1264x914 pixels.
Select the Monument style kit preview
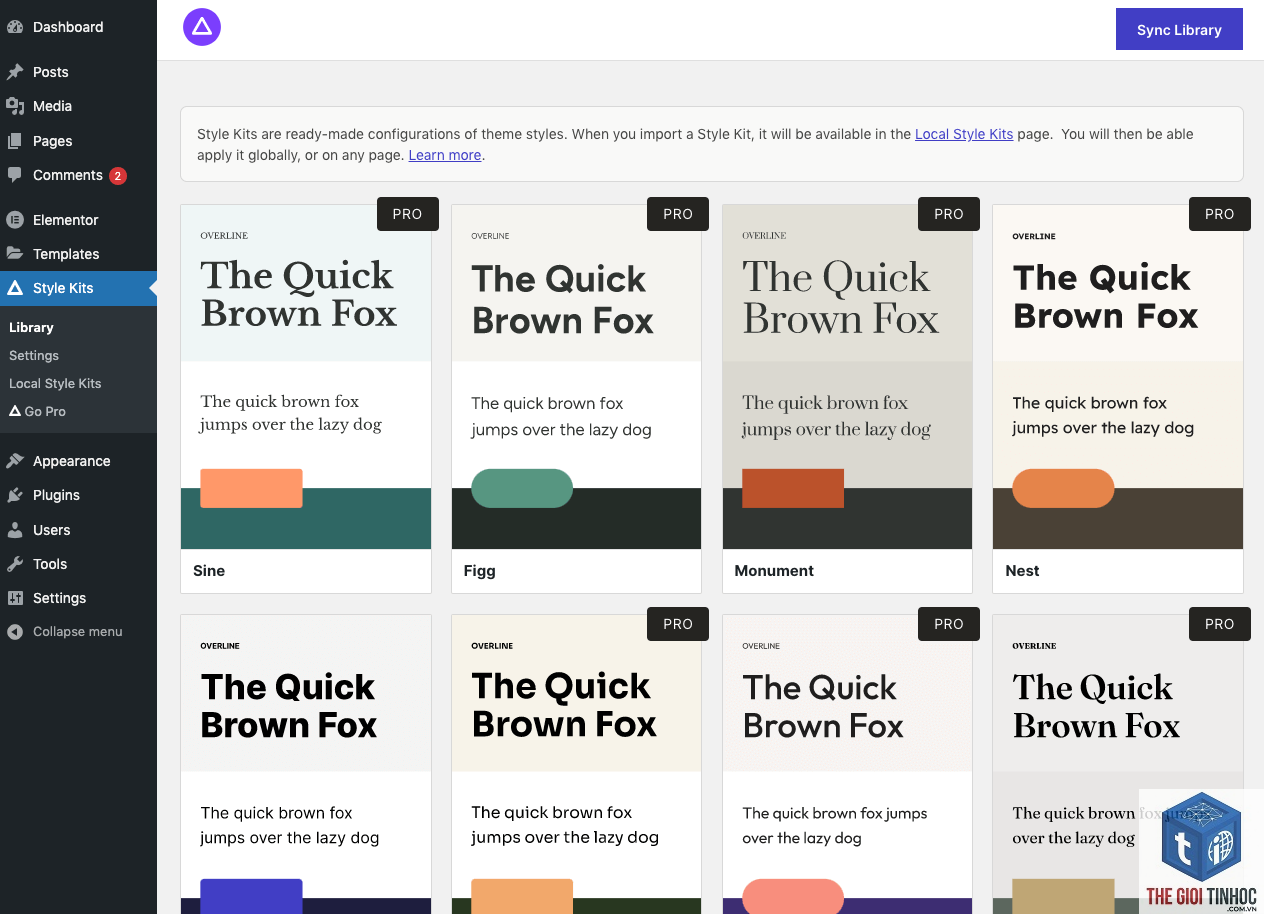(847, 377)
